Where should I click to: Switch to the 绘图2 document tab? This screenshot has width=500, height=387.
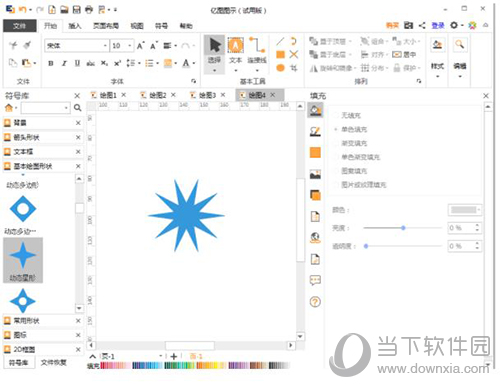[x=157, y=95]
